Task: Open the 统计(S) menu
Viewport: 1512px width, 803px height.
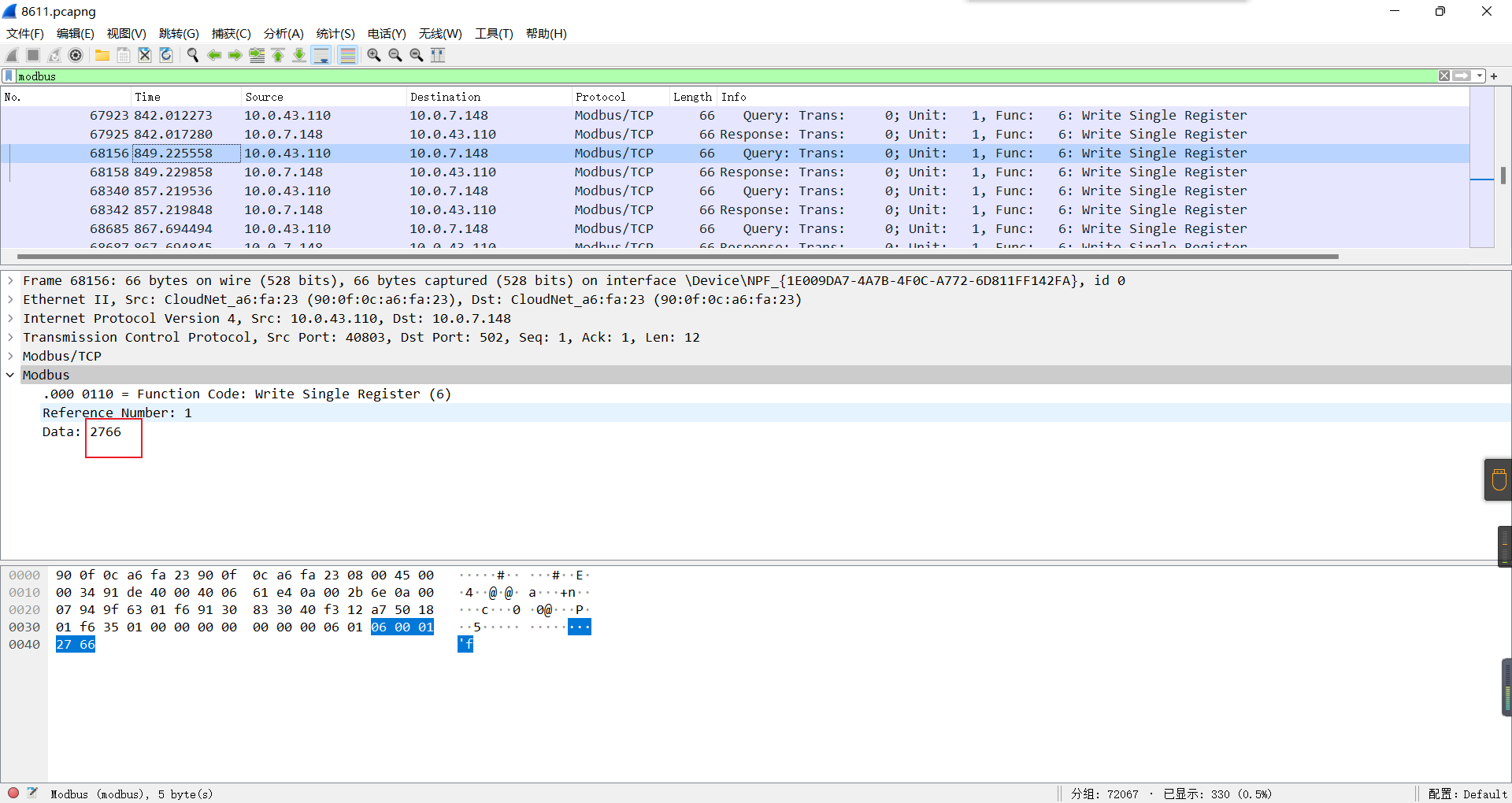Action: click(335, 34)
